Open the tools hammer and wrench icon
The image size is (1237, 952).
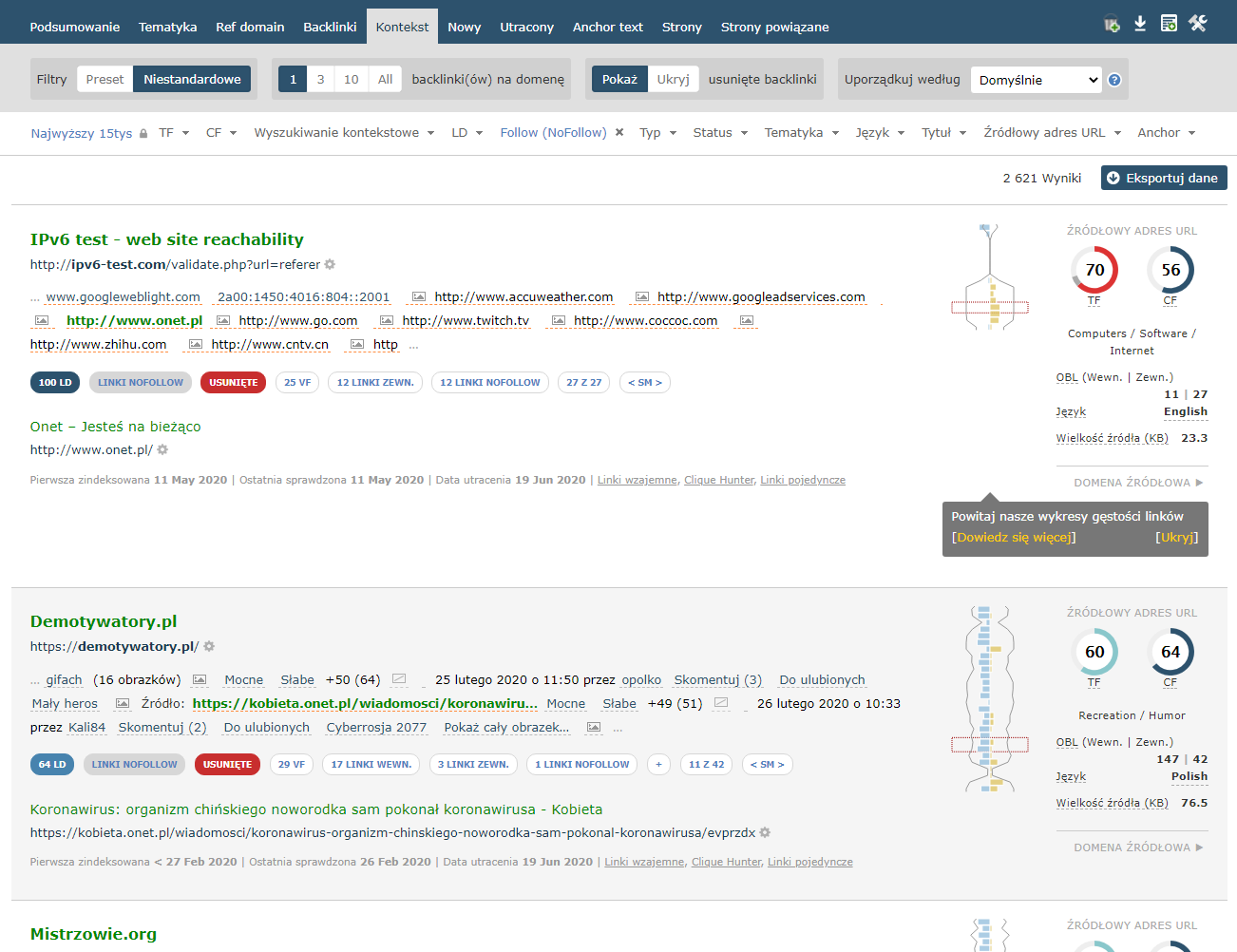tap(1198, 24)
